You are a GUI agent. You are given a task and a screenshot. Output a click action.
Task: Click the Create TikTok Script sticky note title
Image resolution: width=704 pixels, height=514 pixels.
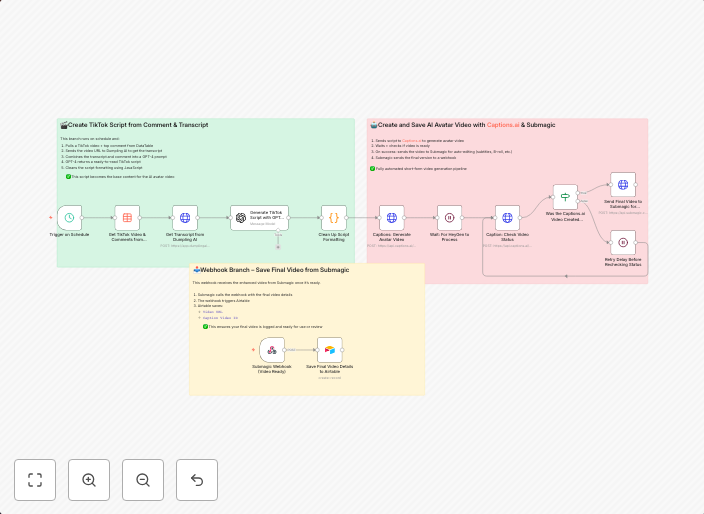pyautogui.click(x=137, y=125)
